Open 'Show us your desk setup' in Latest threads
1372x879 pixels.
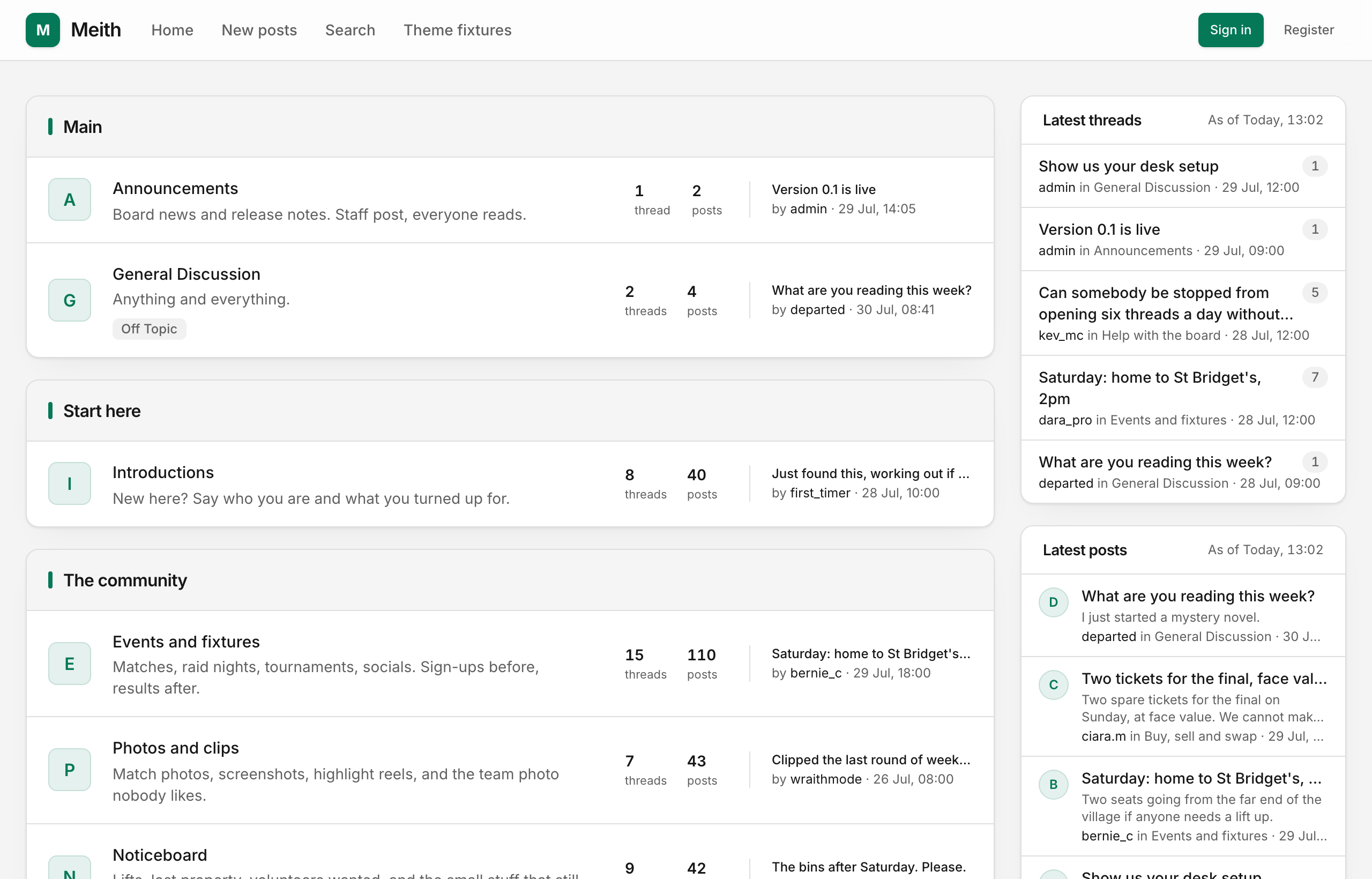click(x=1128, y=166)
